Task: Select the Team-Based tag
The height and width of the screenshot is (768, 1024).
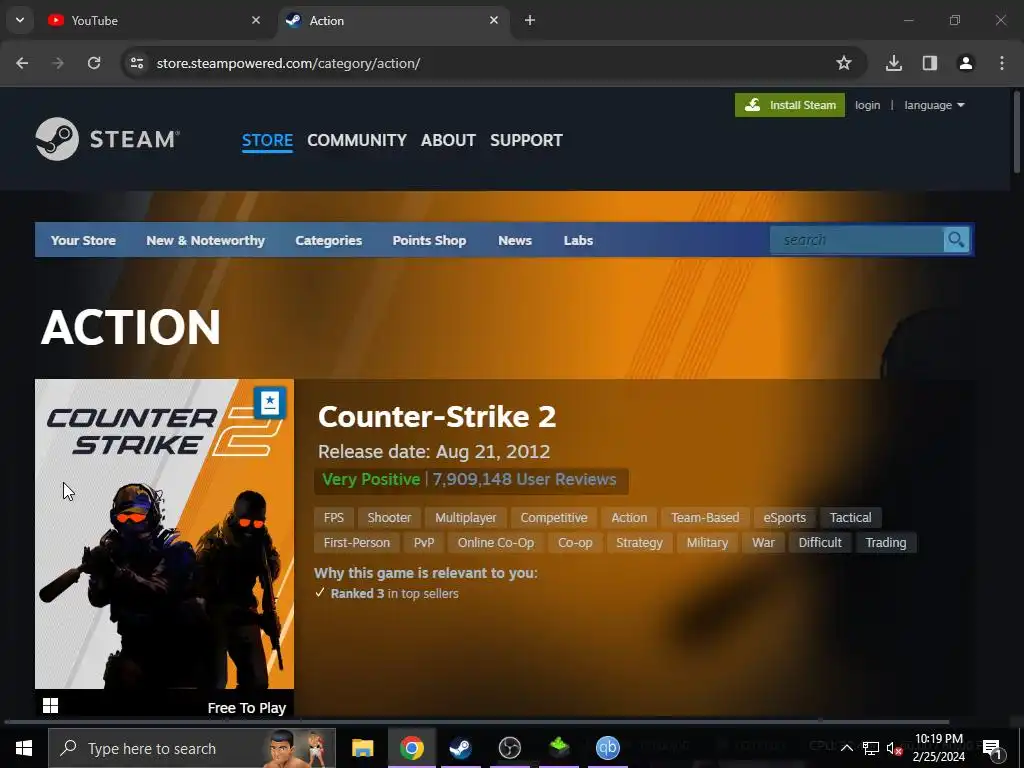Action: 705,518
